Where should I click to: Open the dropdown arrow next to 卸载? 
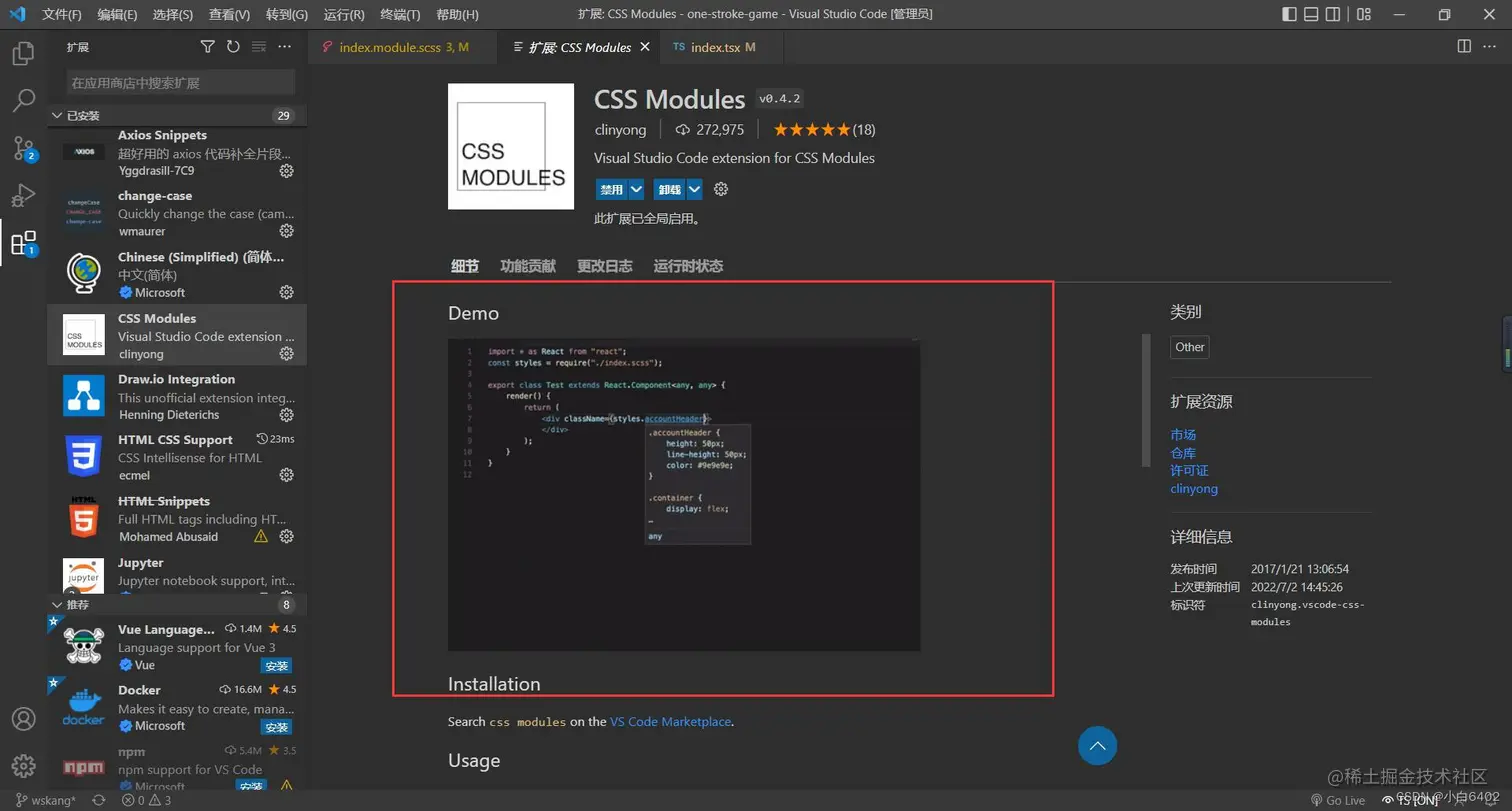click(x=695, y=189)
